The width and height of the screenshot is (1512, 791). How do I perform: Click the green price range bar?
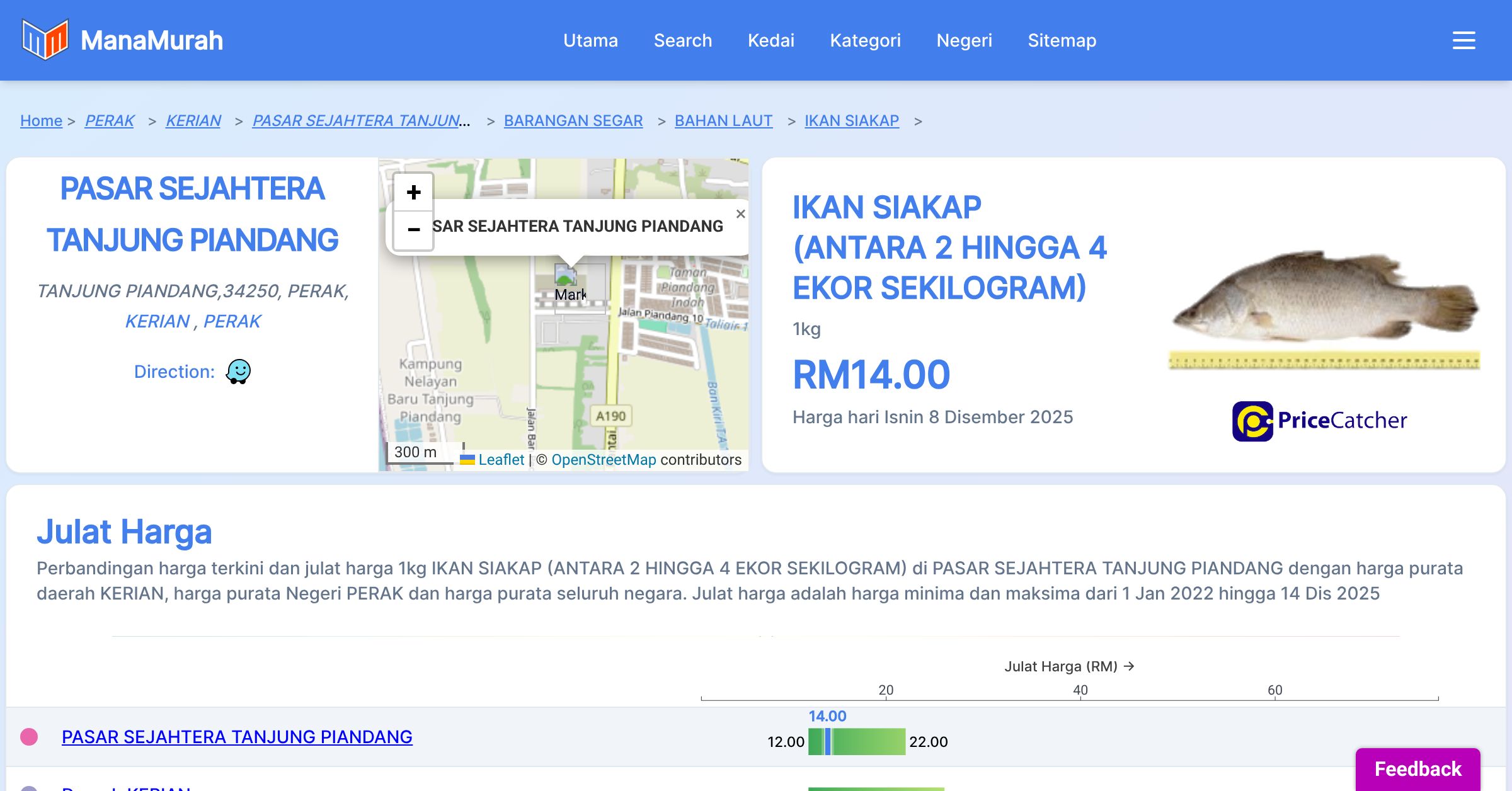869,741
